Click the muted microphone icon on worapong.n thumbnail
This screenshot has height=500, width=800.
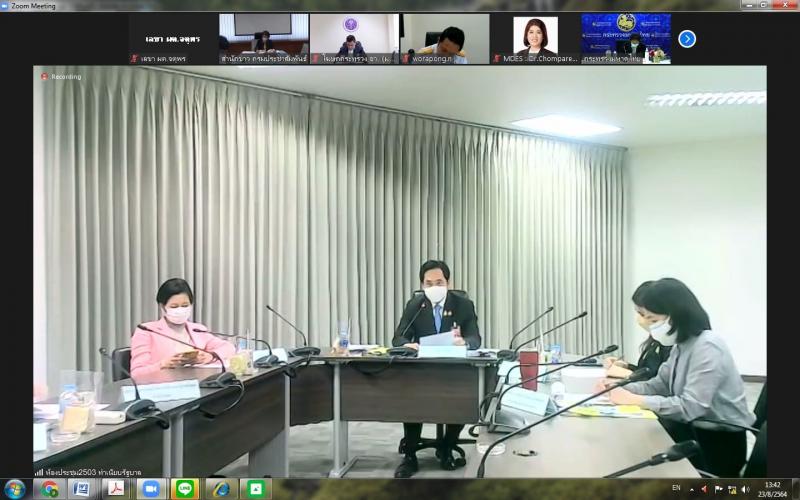(x=406, y=59)
